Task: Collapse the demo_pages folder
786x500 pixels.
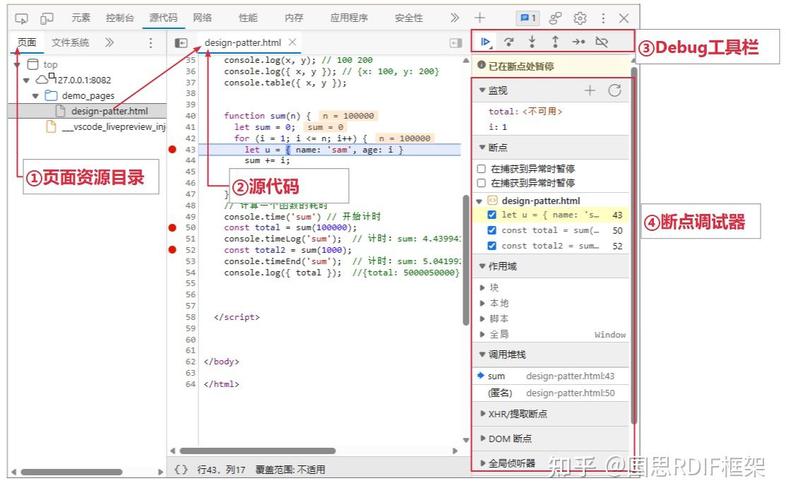Action: [x=35, y=96]
